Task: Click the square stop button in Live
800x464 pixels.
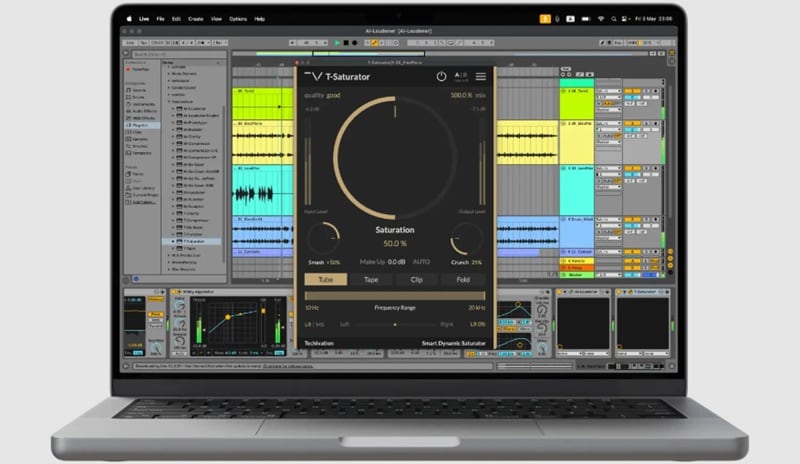Action: pyautogui.click(x=346, y=43)
